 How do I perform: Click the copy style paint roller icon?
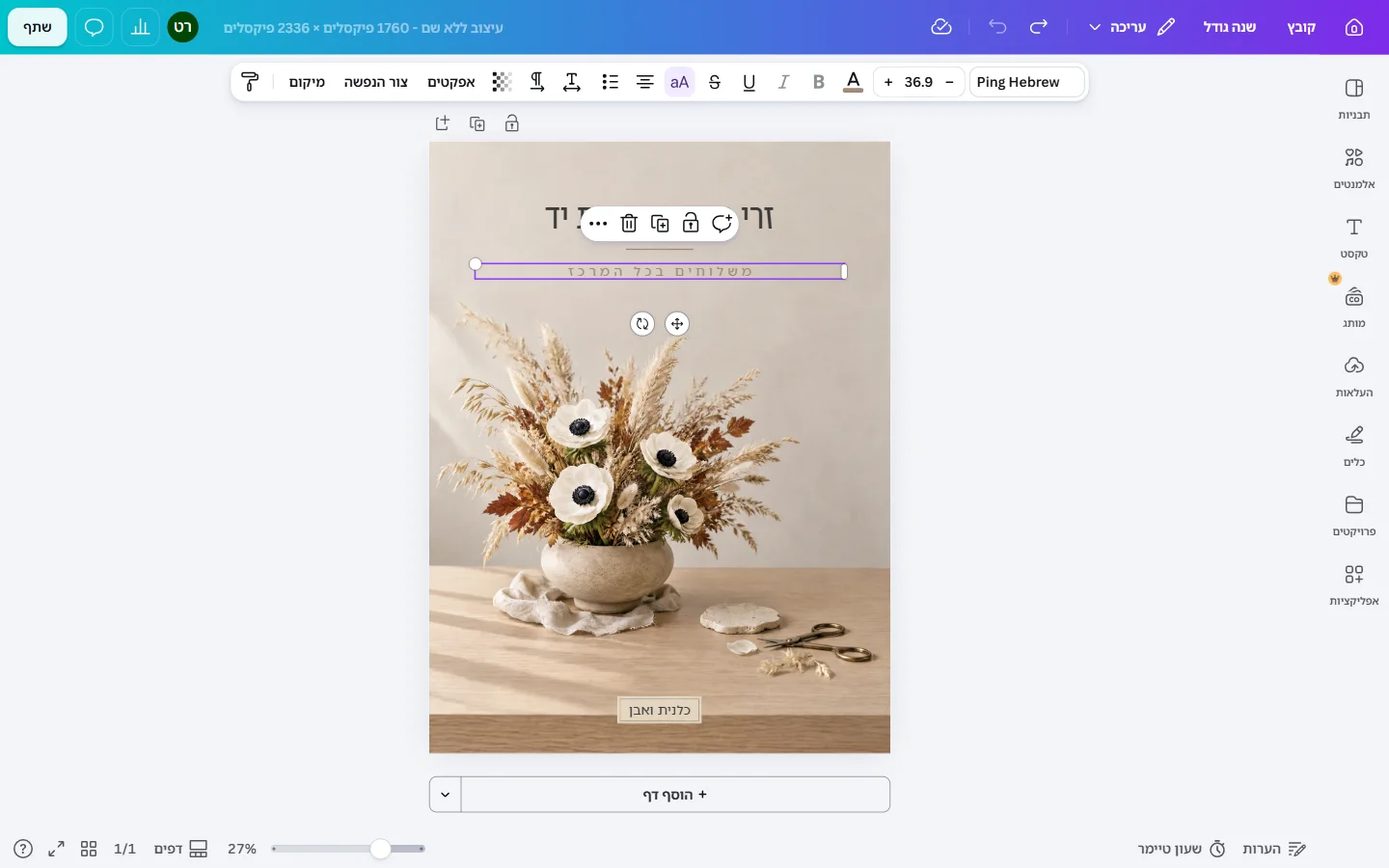point(250,82)
